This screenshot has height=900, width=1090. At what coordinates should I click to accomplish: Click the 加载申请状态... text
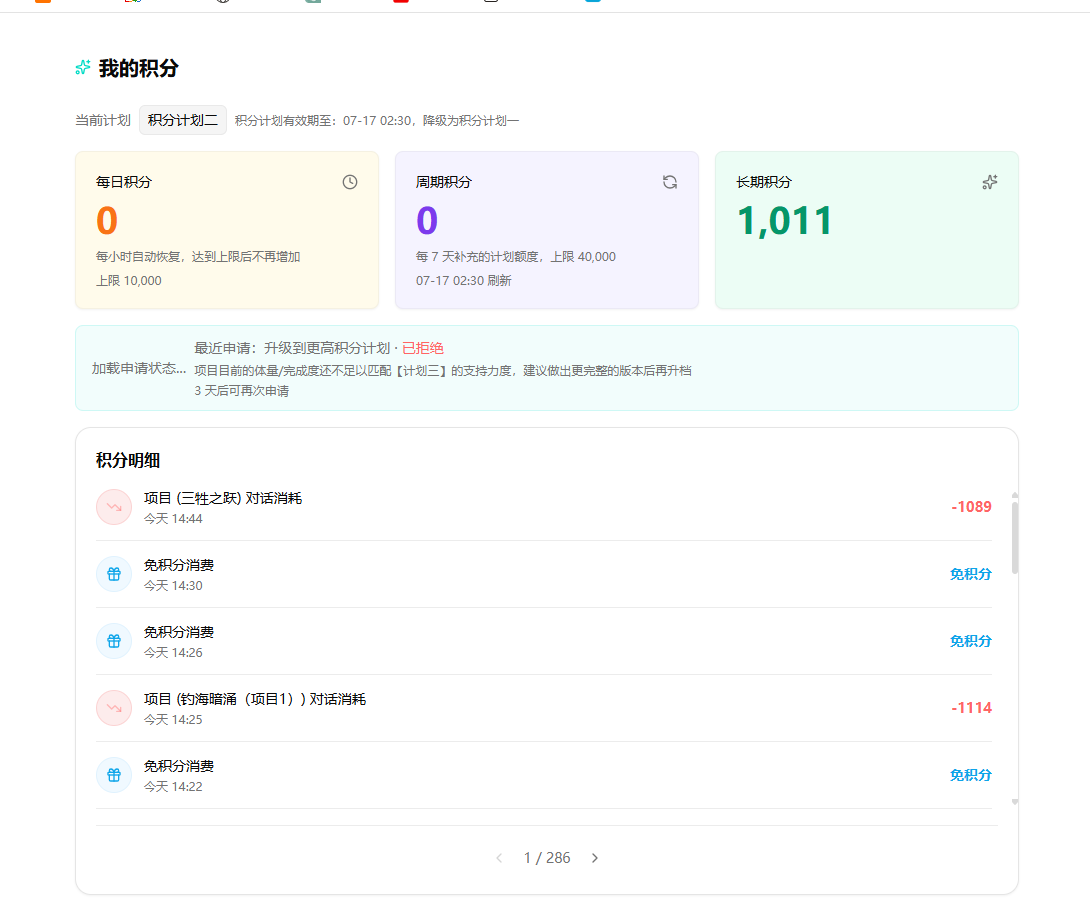(139, 368)
